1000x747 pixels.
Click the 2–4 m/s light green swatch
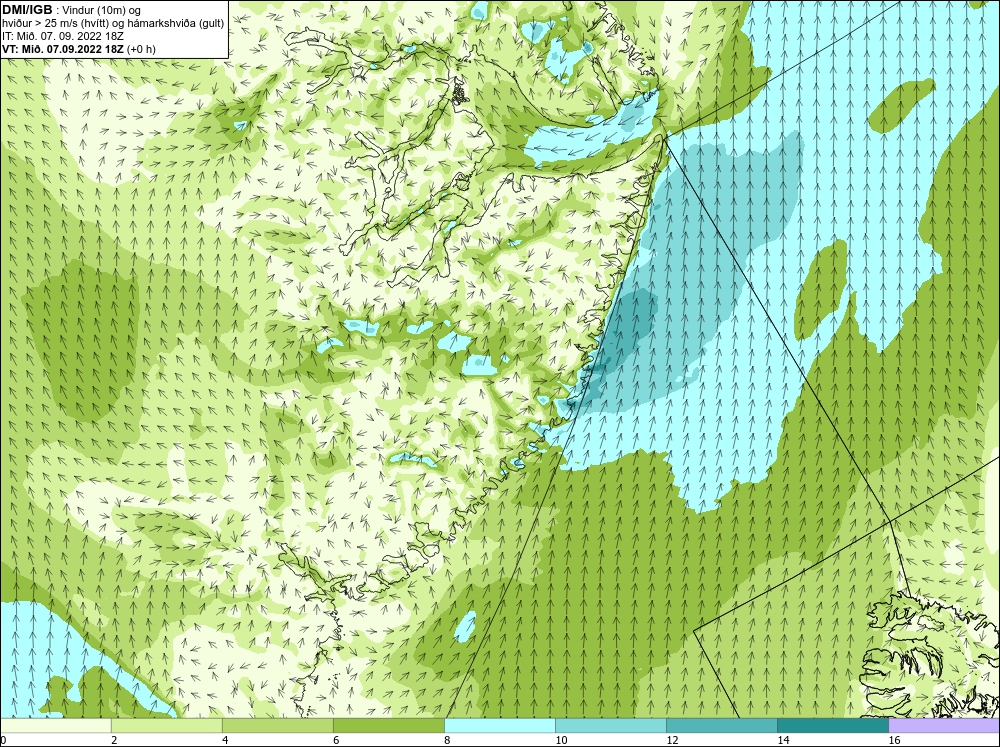pyautogui.click(x=166, y=725)
